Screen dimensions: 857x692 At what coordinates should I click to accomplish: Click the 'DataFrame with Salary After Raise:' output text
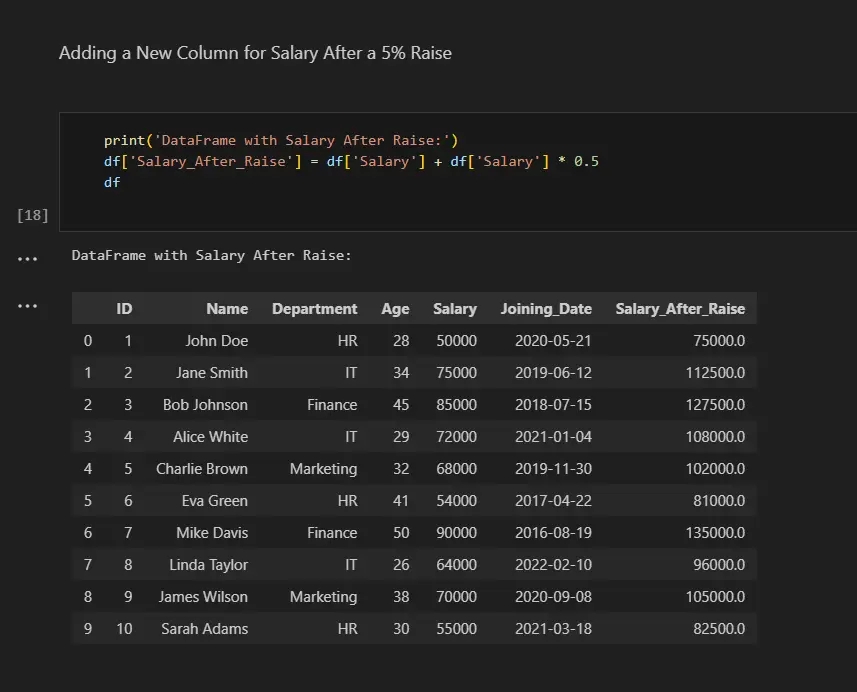click(212, 256)
